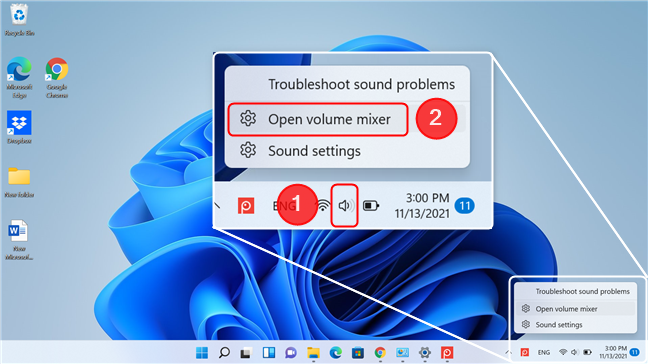Choose Open volume mixer in the small tray menu

575,309
